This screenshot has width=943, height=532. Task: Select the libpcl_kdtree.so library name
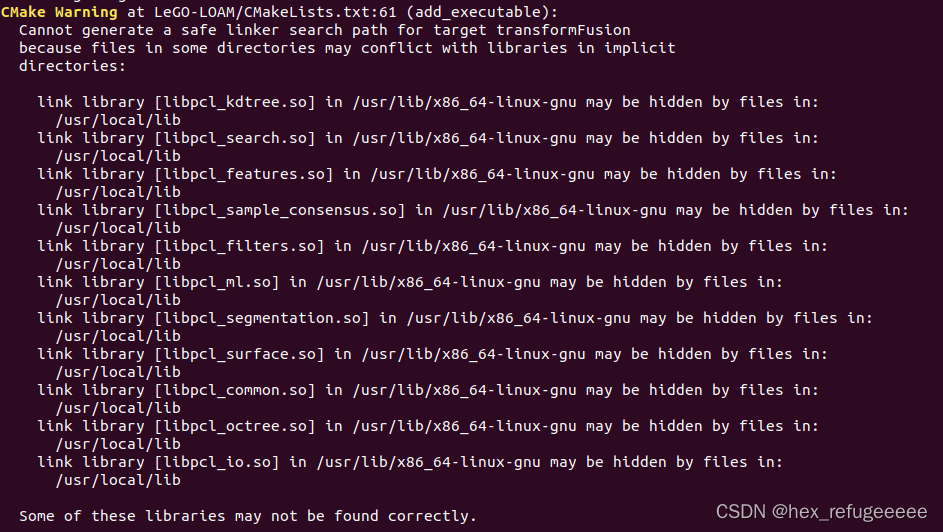235,102
